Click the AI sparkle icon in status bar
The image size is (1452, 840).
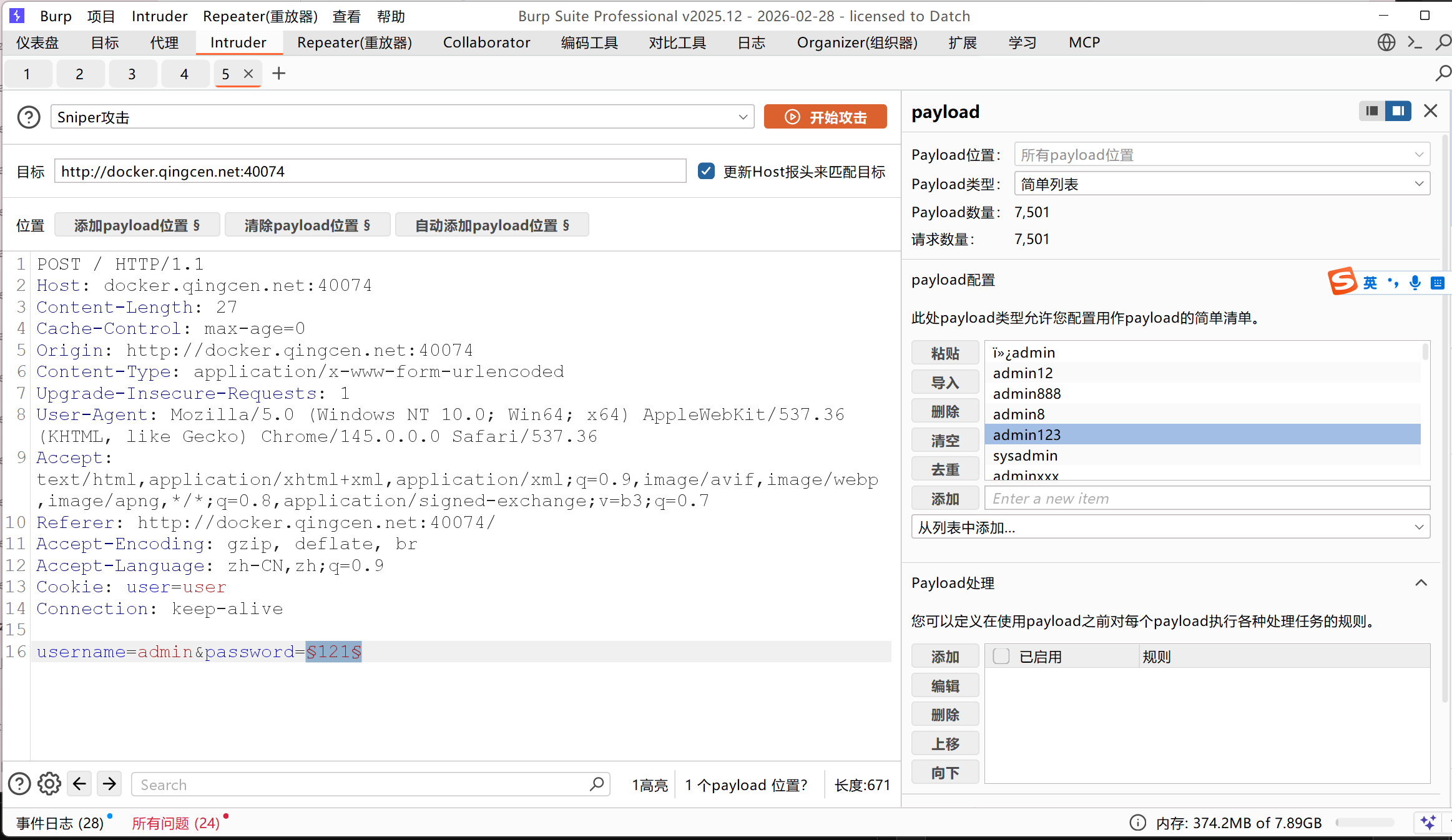(x=1428, y=823)
